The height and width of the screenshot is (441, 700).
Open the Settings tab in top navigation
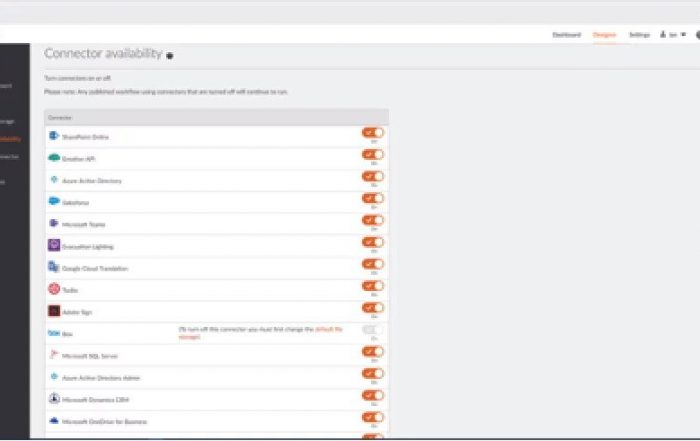[639, 35]
